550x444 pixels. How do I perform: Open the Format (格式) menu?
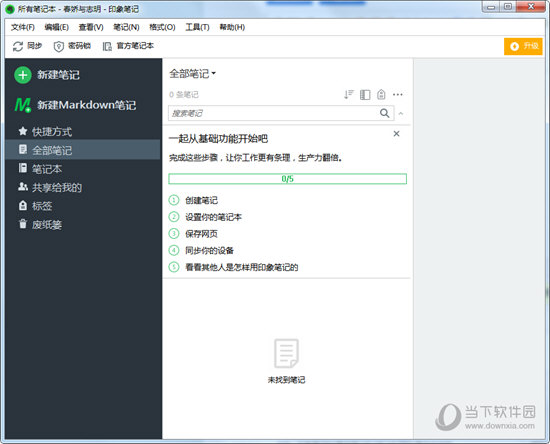[162, 27]
